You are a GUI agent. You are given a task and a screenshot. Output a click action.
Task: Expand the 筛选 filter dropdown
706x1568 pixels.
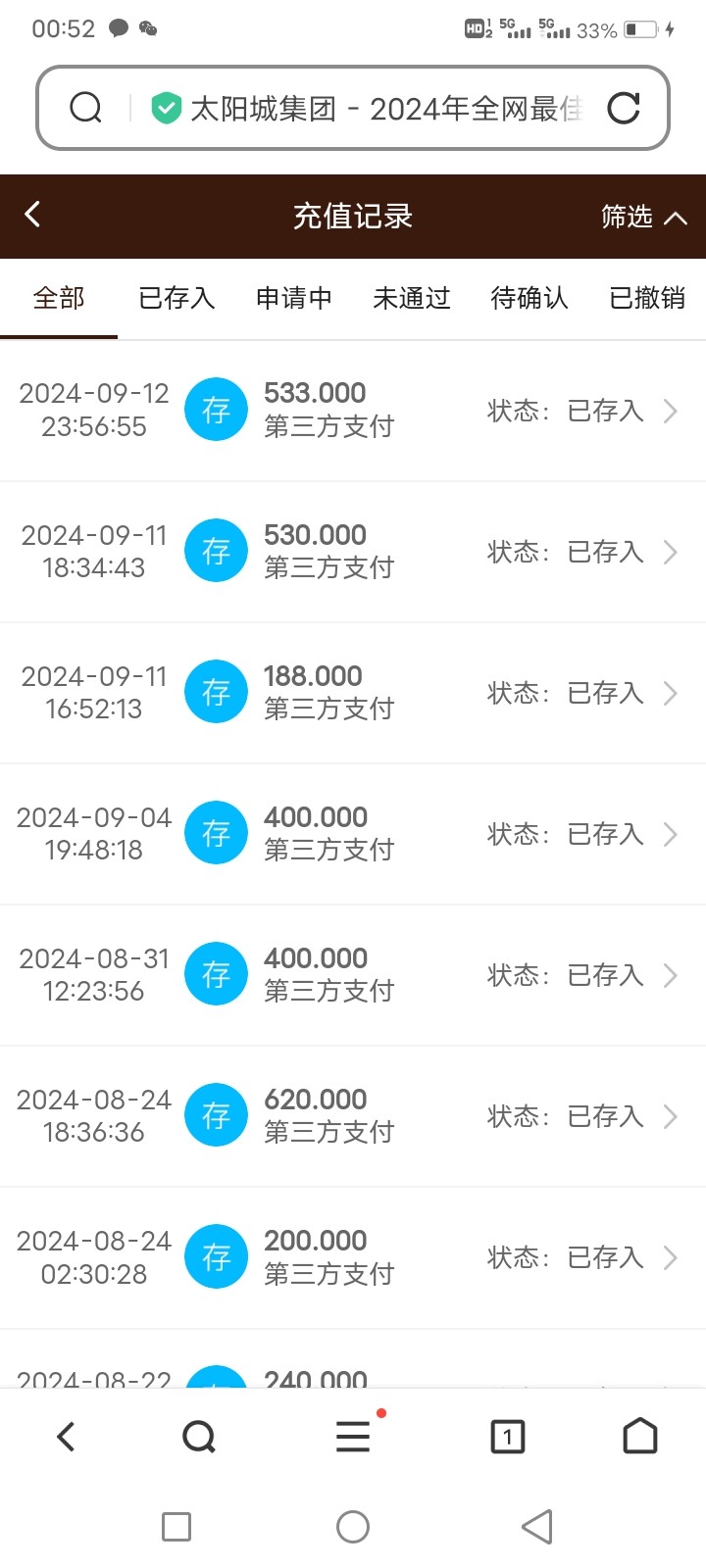point(643,217)
